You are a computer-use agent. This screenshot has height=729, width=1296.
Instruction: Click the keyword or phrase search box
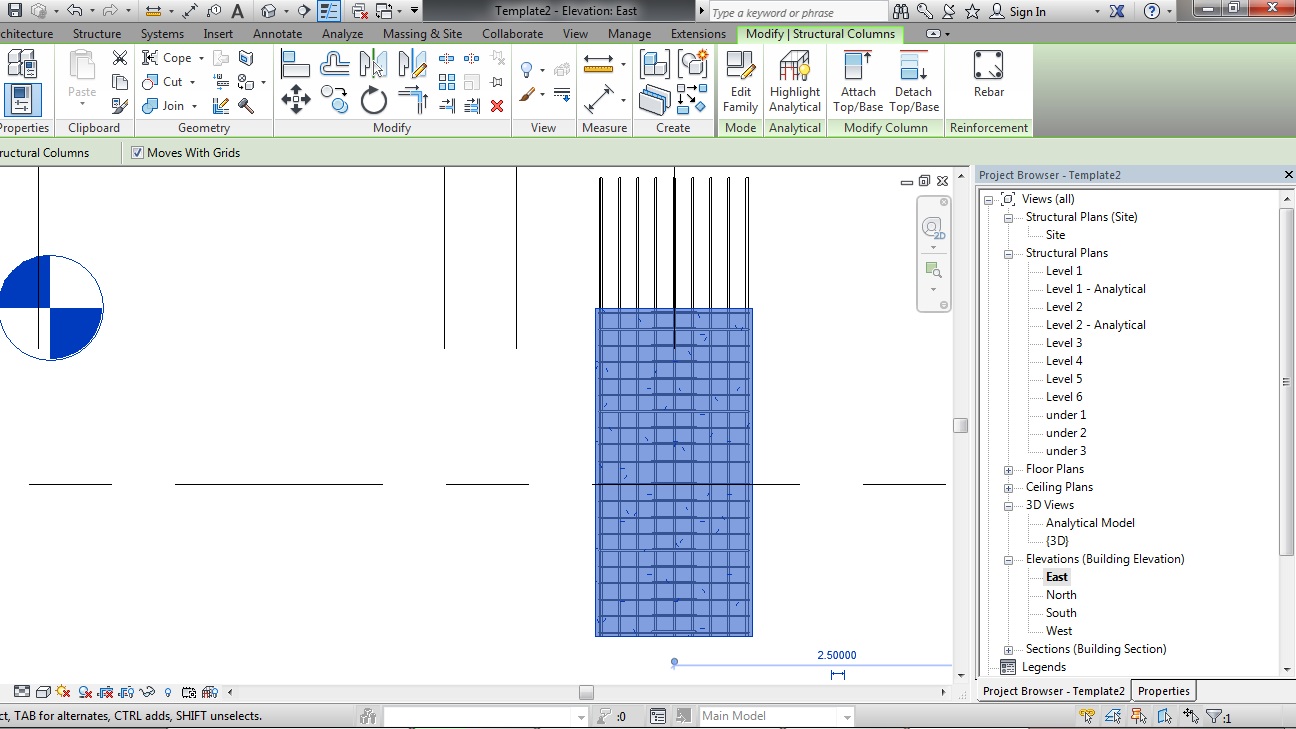click(797, 12)
